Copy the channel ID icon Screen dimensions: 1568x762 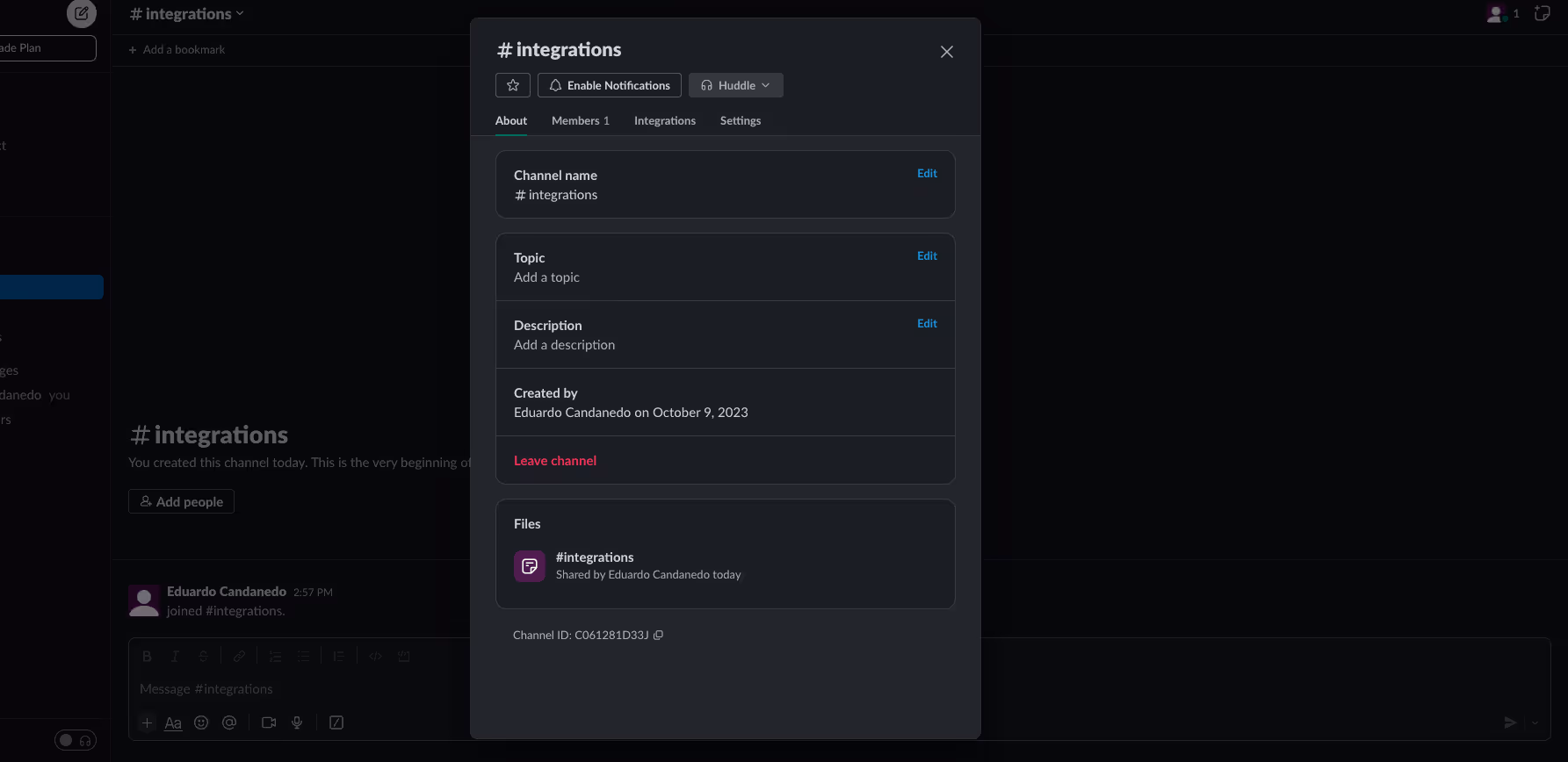658,635
